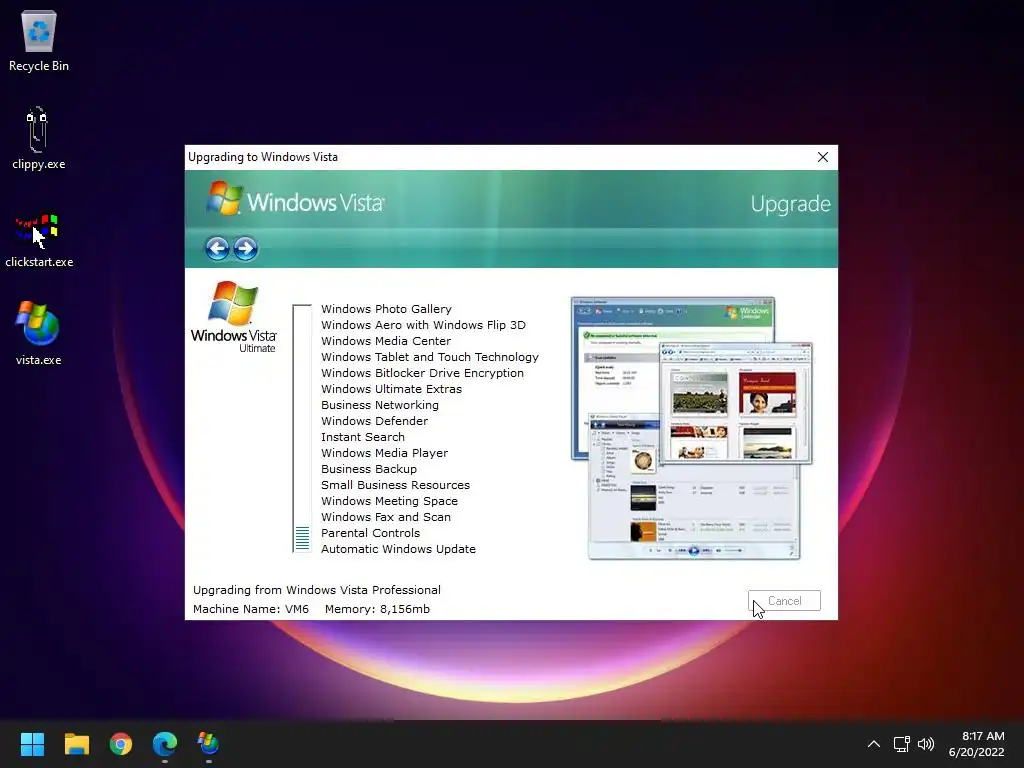Click the Windows Vista Ultimate logo

coord(234,317)
